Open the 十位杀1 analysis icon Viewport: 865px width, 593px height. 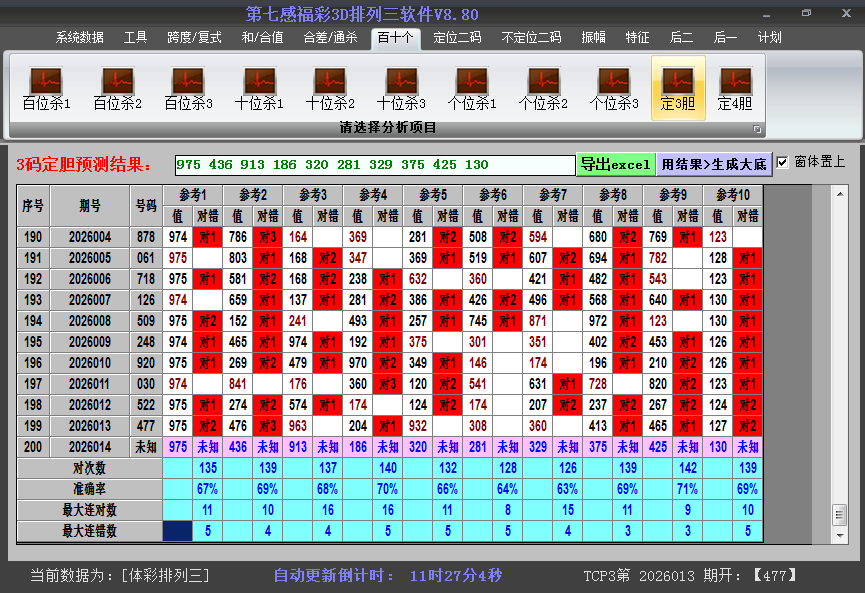[x=259, y=88]
